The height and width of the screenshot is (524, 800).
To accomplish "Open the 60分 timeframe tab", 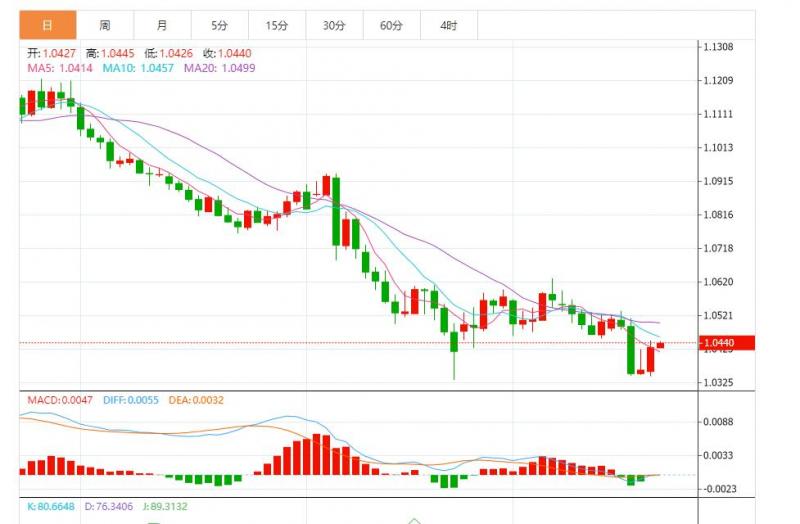I will coord(391,25).
